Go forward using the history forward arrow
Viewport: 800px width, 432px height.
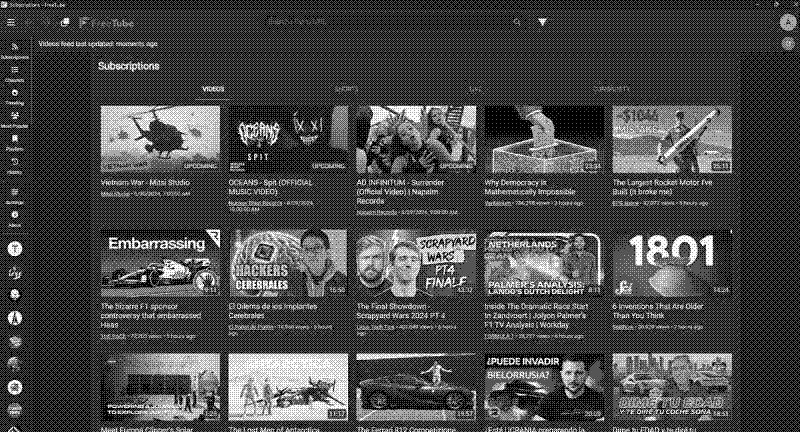[47, 22]
